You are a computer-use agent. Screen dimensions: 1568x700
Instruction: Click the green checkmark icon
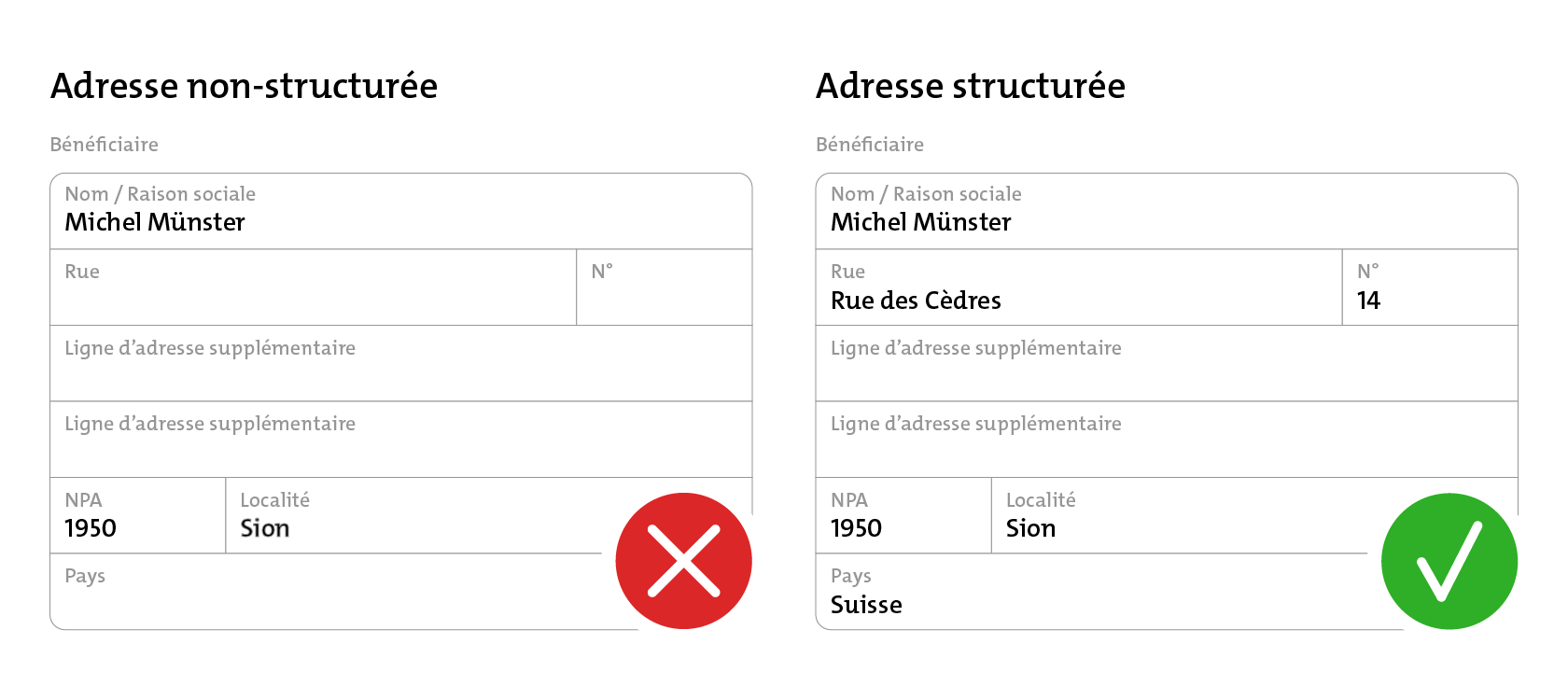1449,561
